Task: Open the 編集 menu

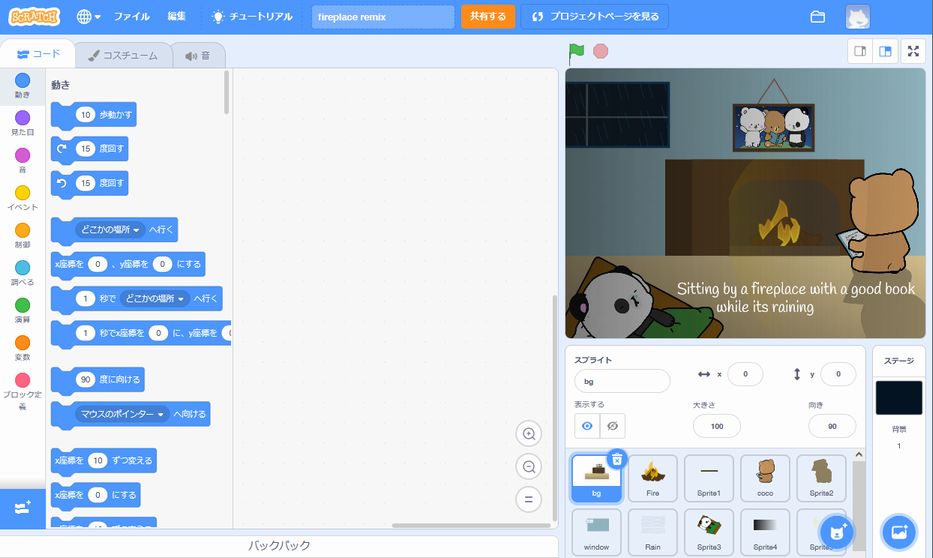Action: tap(176, 17)
